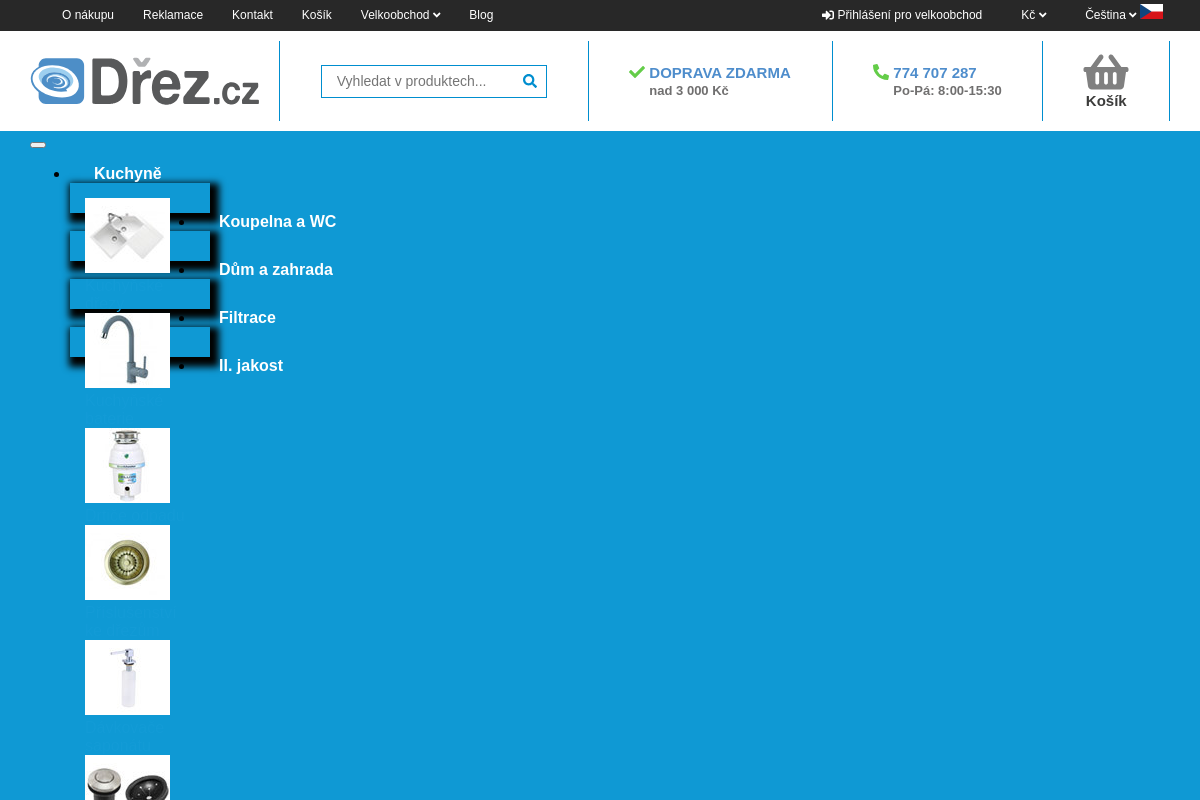Open the waste disposer thumbnail
The height and width of the screenshot is (800, 1200).
pyautogui.click(x=127, y=465)
